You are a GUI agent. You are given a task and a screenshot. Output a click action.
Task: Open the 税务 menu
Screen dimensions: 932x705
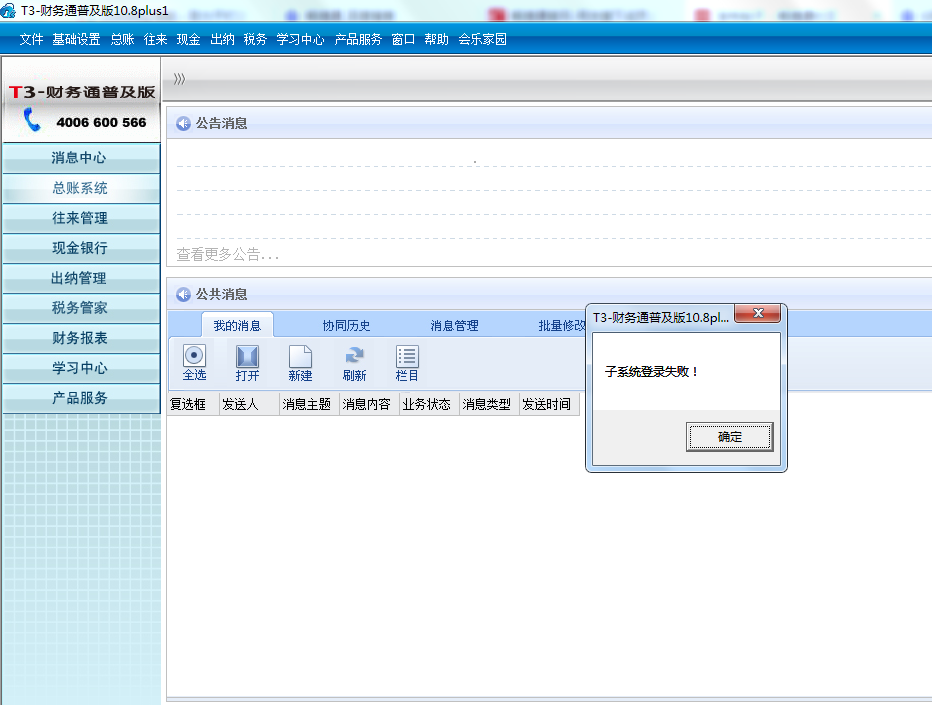pos(255,39)
